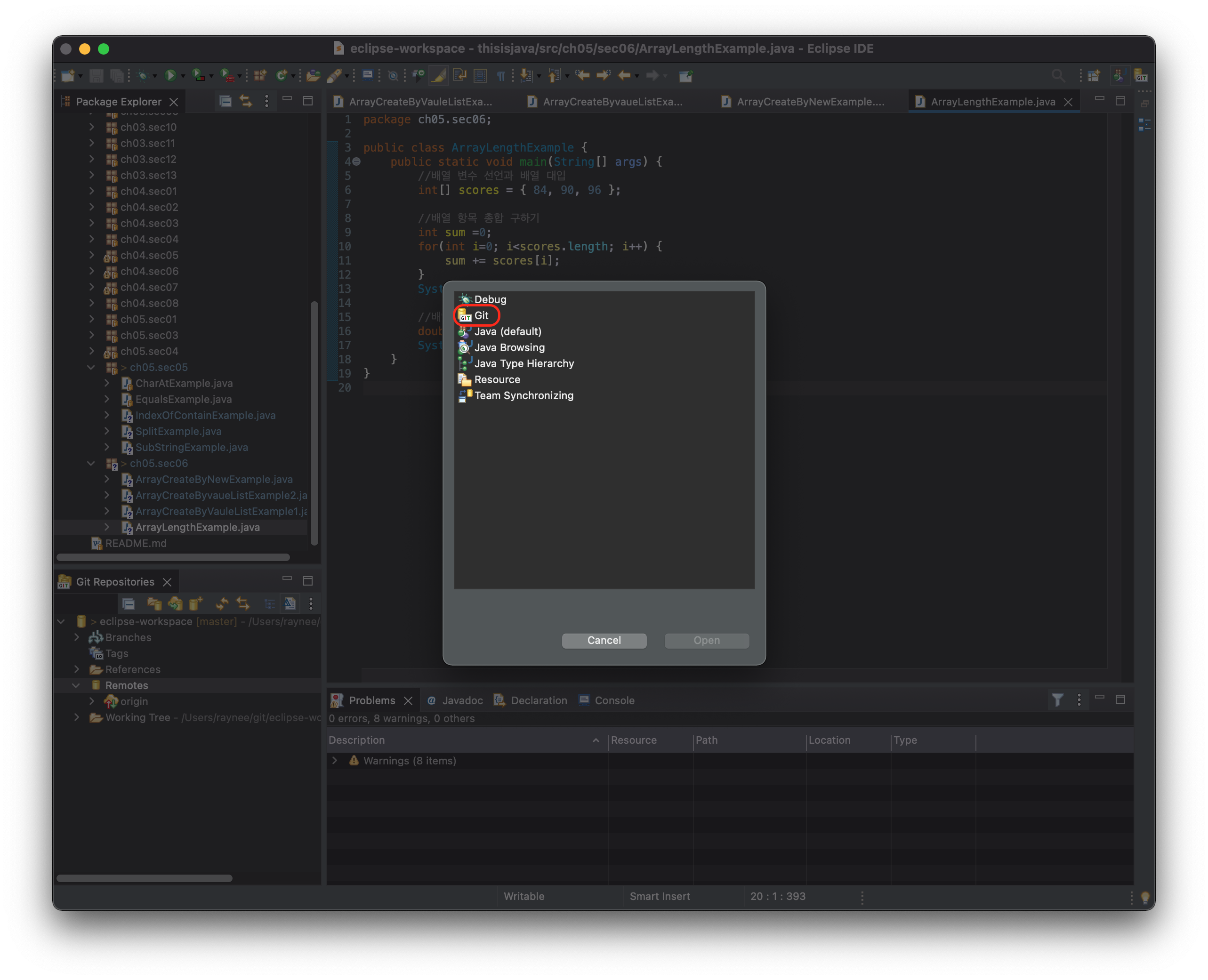Expand the Warnings (8 items) group
Screen dimensions: 1208x980
click(335, 760)
